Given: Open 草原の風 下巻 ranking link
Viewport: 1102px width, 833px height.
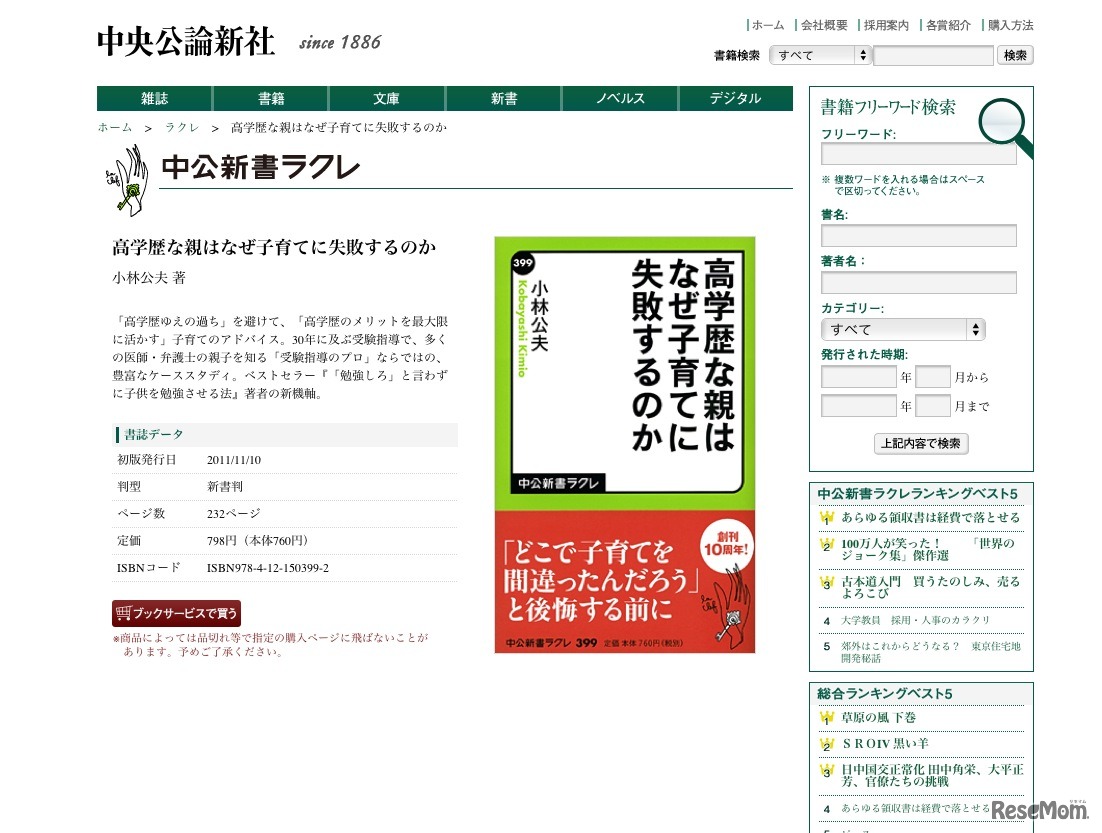Looking at the screenshot, I should tap(879, 717).
